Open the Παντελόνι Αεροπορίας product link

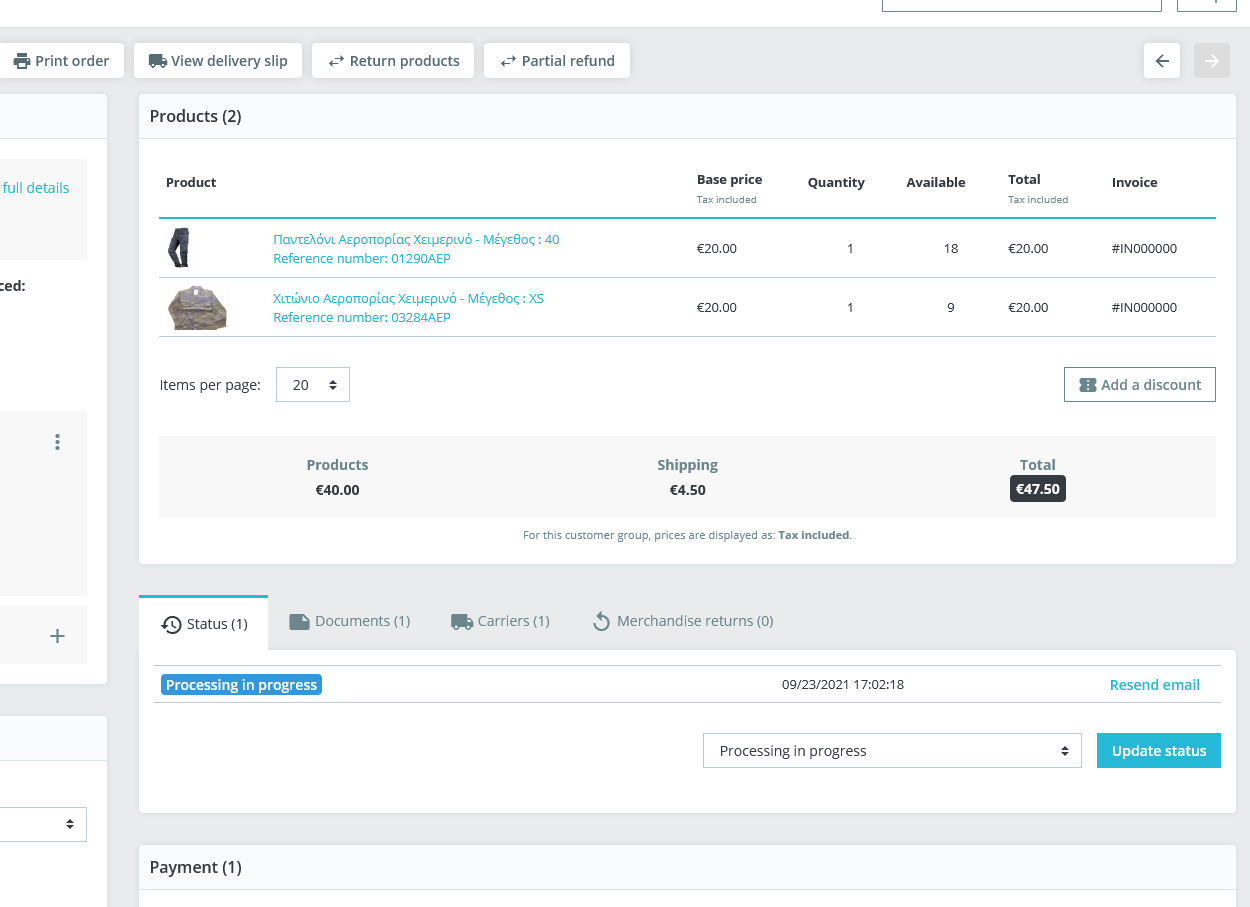416,240
